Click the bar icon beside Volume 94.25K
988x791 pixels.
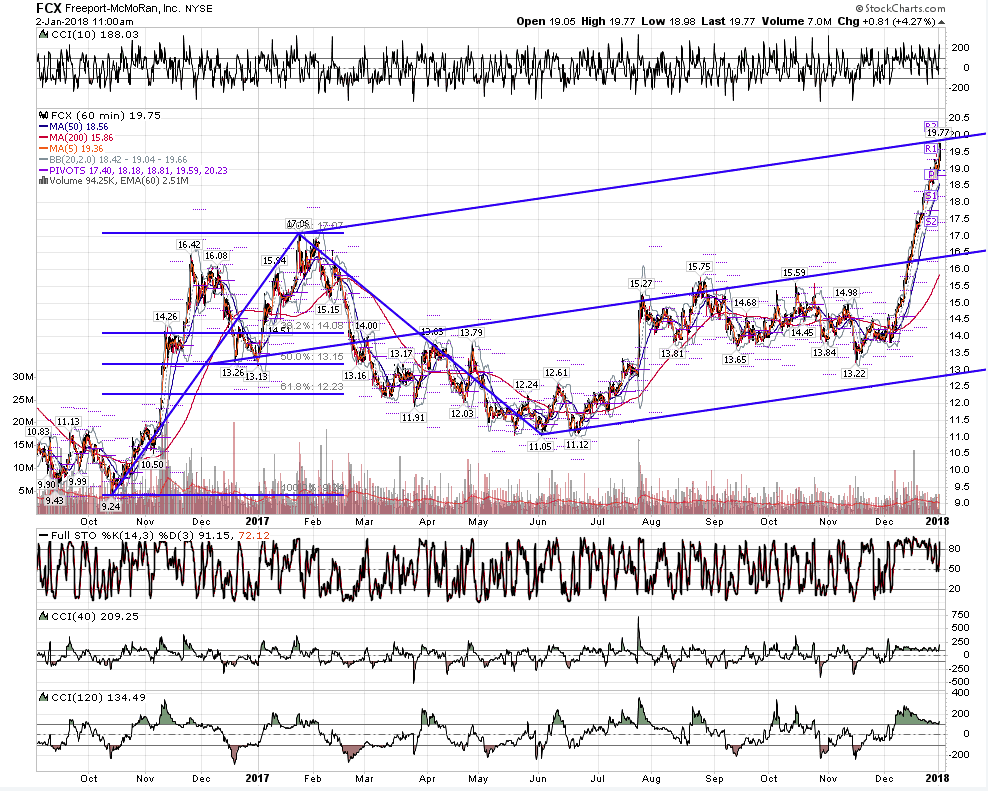pos(43,181)
